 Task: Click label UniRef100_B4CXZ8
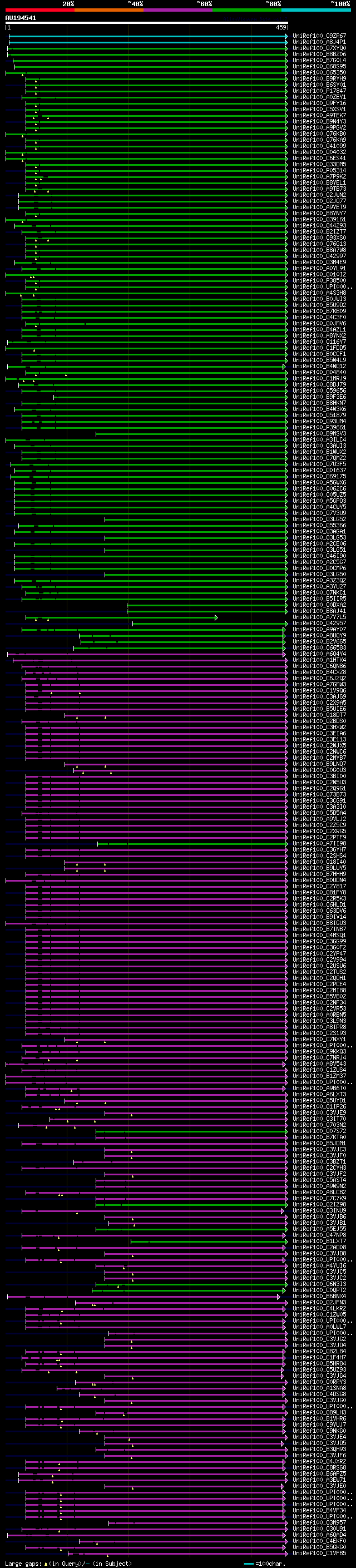(x=319, y=672)
